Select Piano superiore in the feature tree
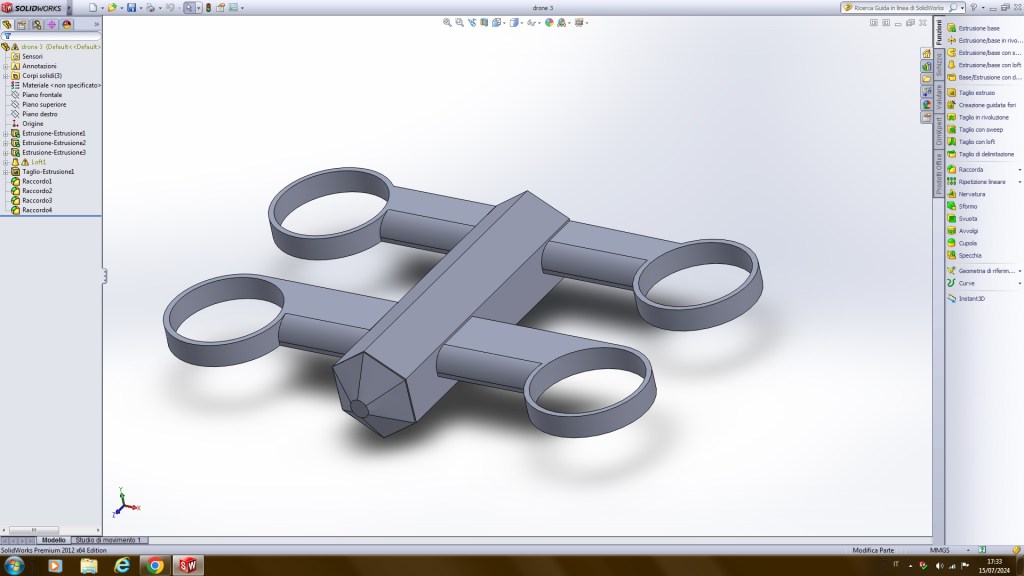The height and width of the screenshot is (576, 1024). click(44, 104)
